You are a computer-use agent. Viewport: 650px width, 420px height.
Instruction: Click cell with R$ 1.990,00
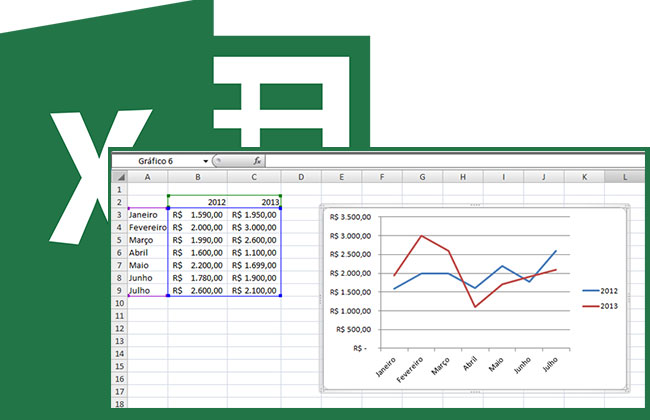click(x=198, y=240)
